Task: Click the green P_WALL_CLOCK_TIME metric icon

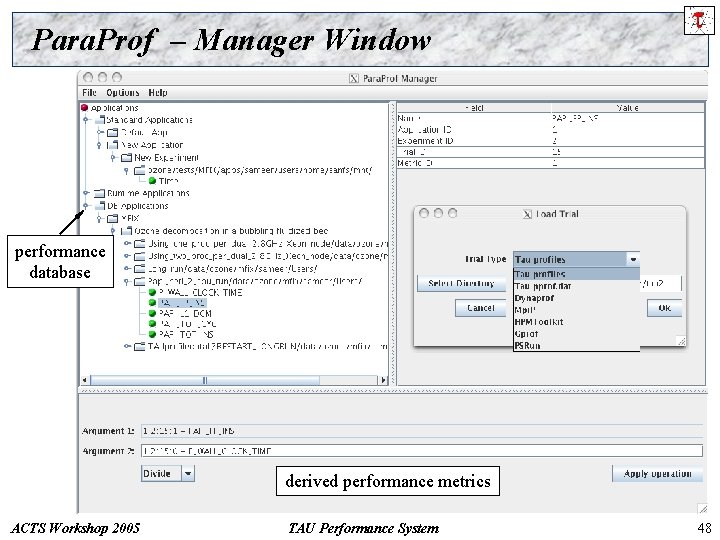Action: (x=152, y=292)
